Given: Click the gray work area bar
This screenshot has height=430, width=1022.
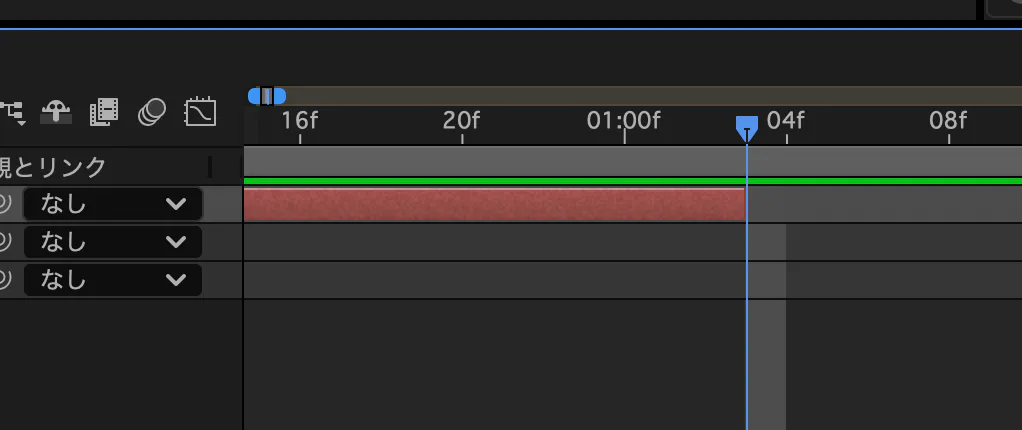Looking at the screenshot, I should tap(632, 161).
